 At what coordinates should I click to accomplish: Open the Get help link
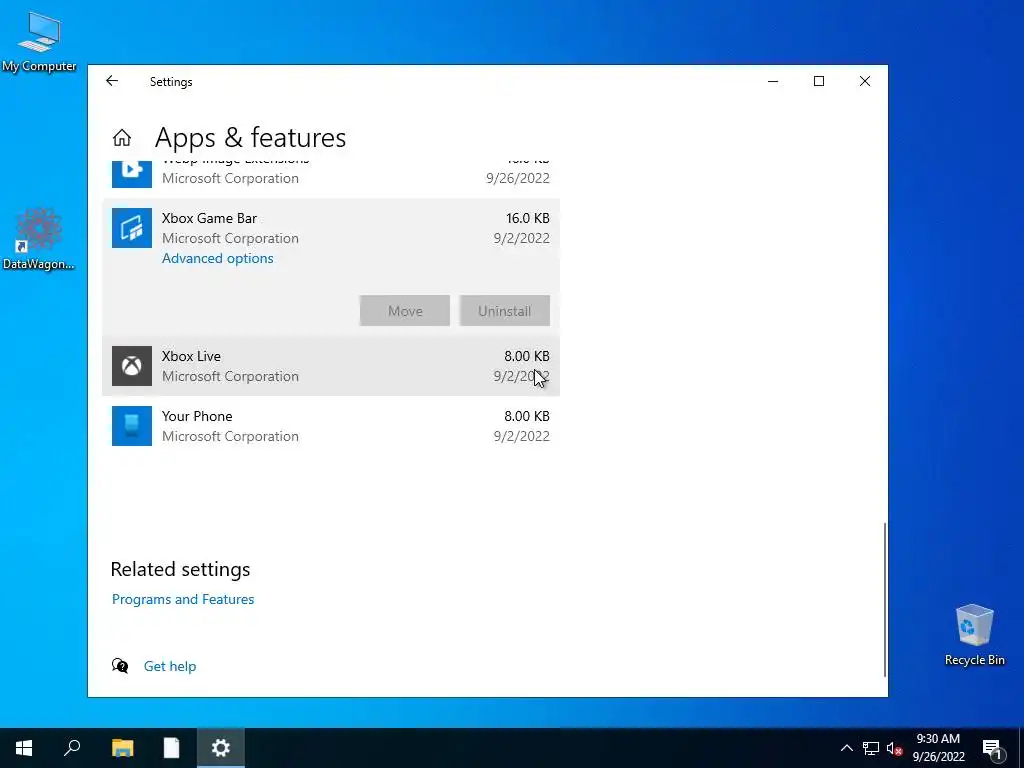(170, 666)
